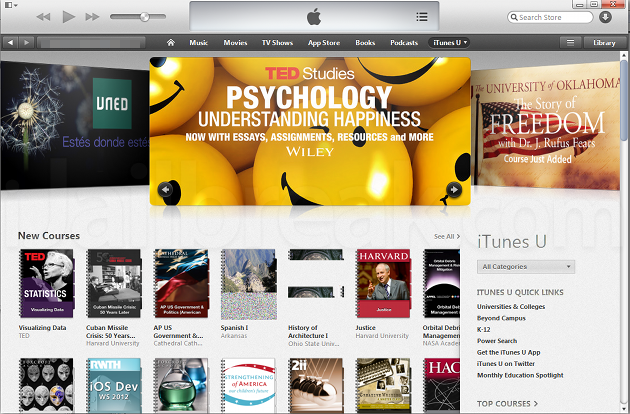Open the TED Studies Psychology banner

[x=310, y=131]
